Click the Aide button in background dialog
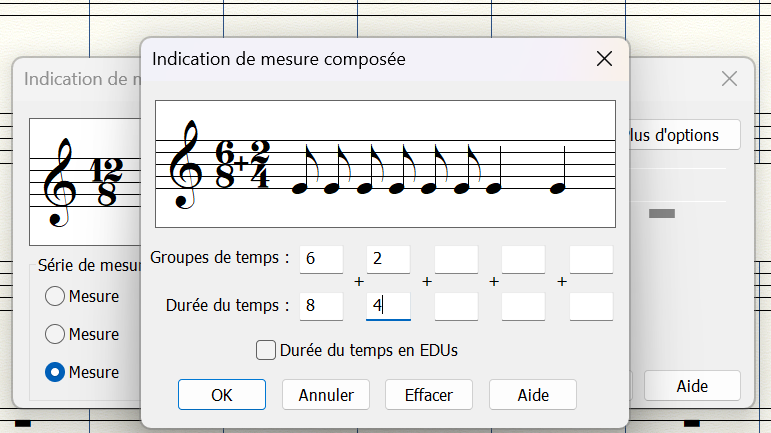This screenshot has height=433, width=771. tap(692, 385)
